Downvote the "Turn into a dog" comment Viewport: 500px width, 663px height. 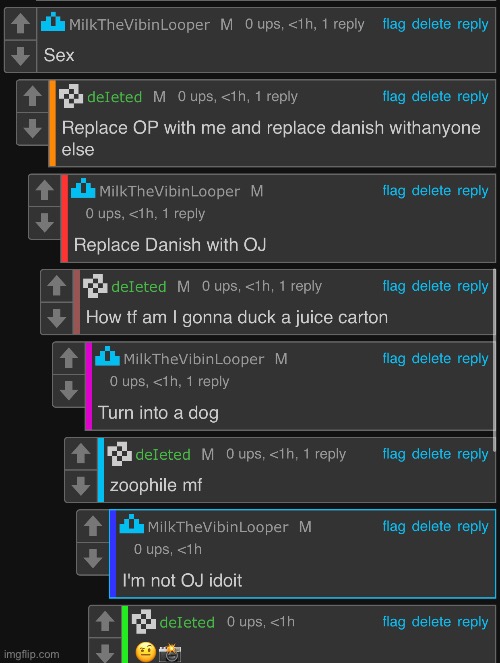pos(69,391)
